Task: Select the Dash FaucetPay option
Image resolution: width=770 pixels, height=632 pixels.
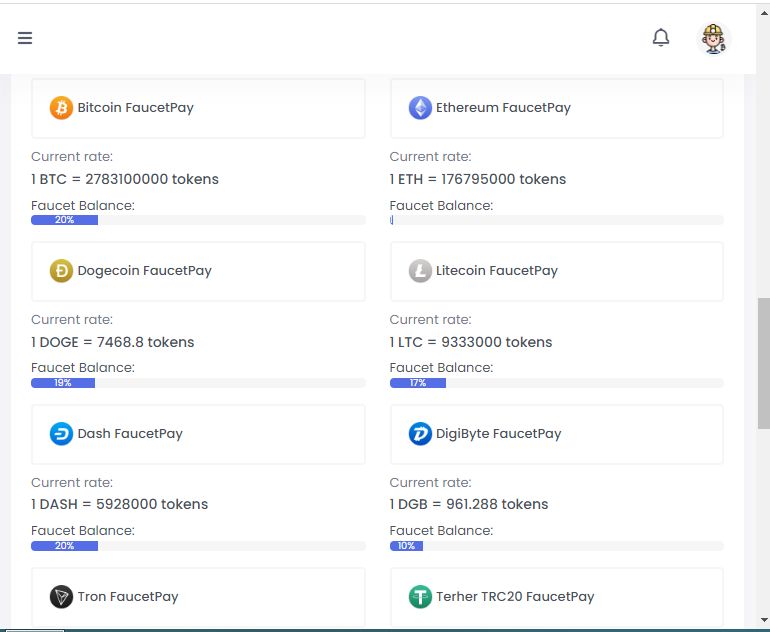Action: click(x=198, y=434)
